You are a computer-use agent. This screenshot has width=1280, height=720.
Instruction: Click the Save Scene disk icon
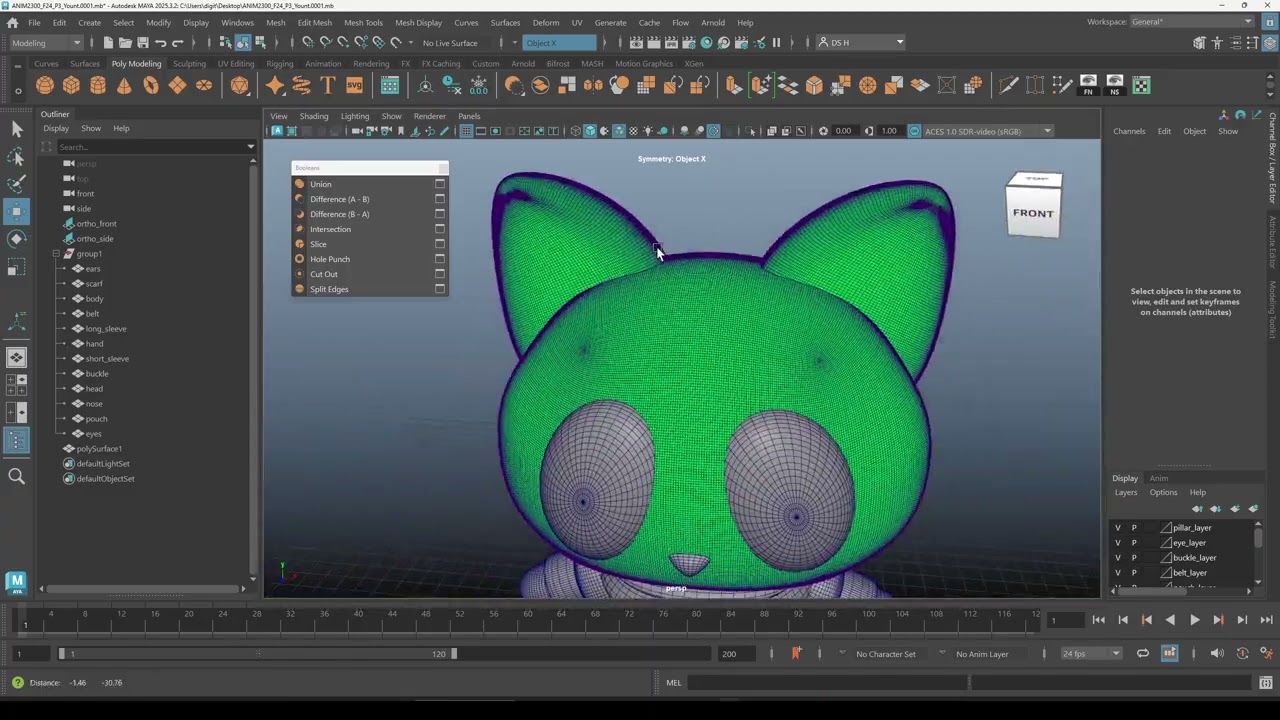coord(142,42)
